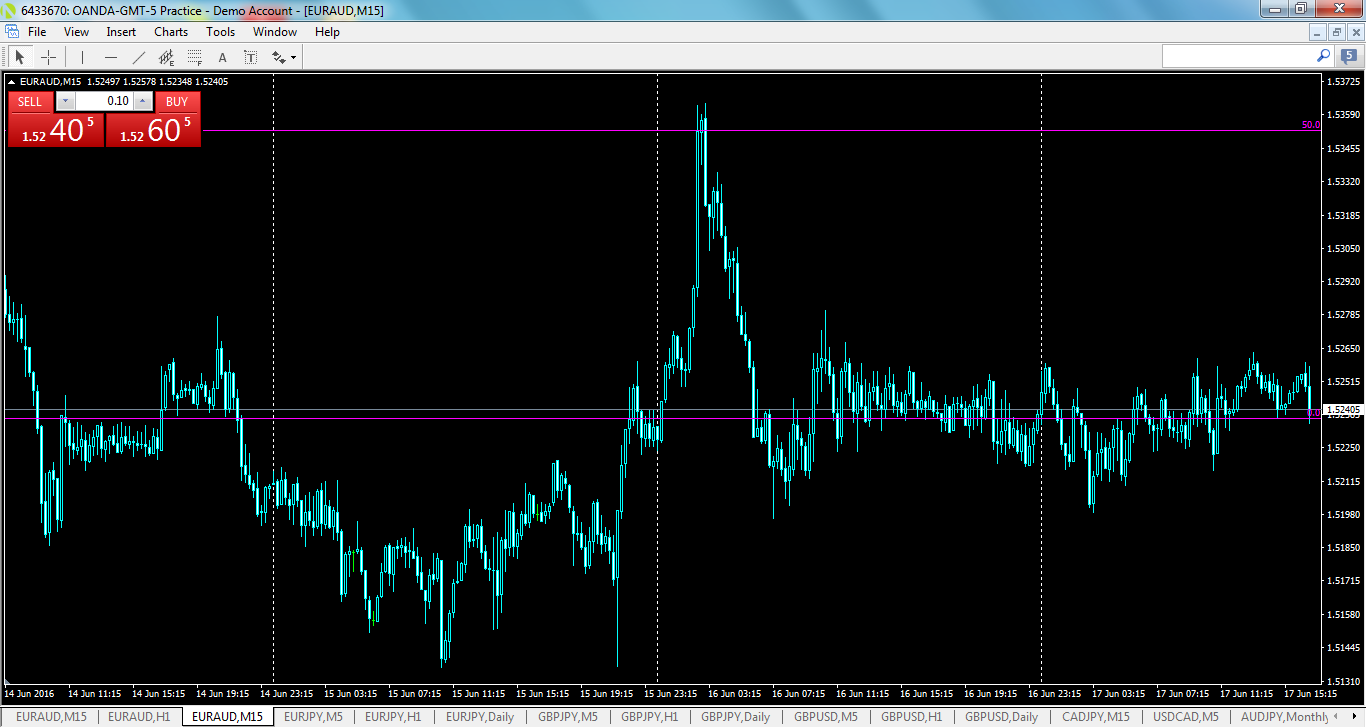The width and height of the screenshot is (1366, 728).
Task: Select the Vertical Line drawing tool
Action: [82, 57]
